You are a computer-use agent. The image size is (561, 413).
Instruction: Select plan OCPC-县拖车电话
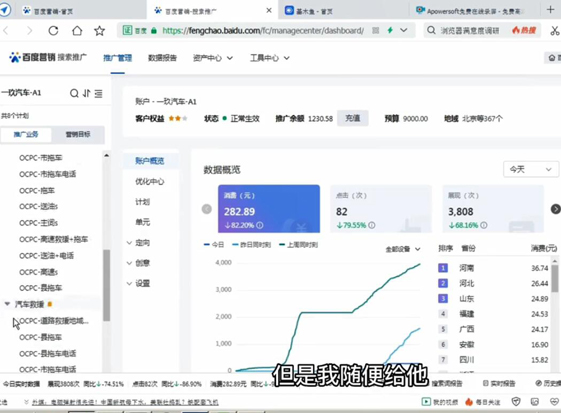(48, 354)
